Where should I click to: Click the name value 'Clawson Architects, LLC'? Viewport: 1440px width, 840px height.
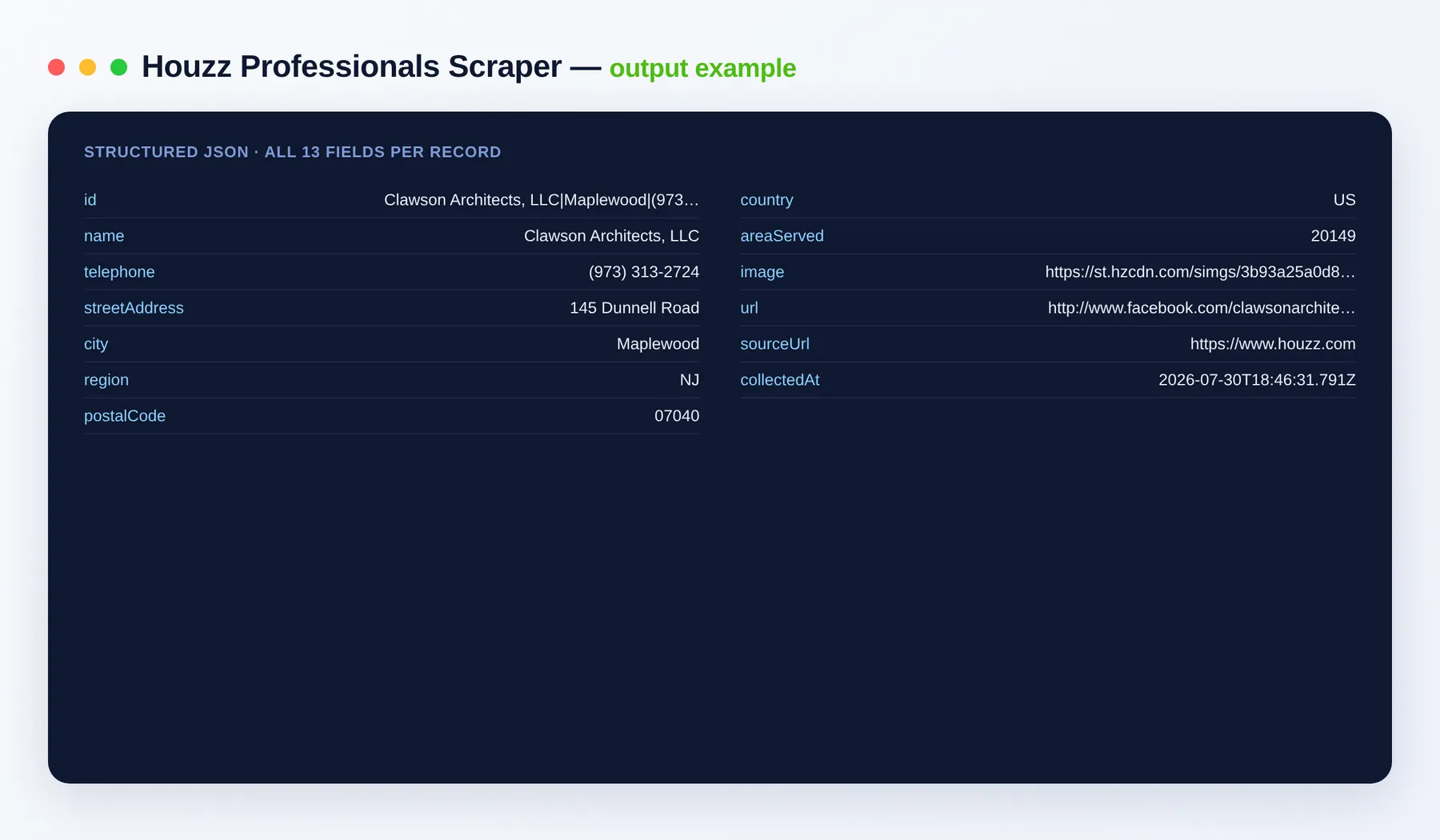click(611, 236)
